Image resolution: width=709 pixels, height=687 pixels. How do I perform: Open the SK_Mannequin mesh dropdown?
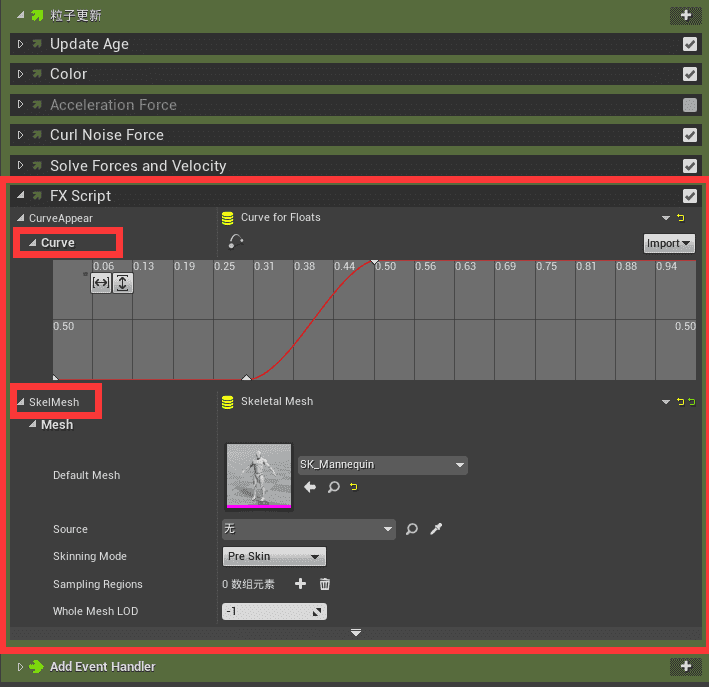383,465
